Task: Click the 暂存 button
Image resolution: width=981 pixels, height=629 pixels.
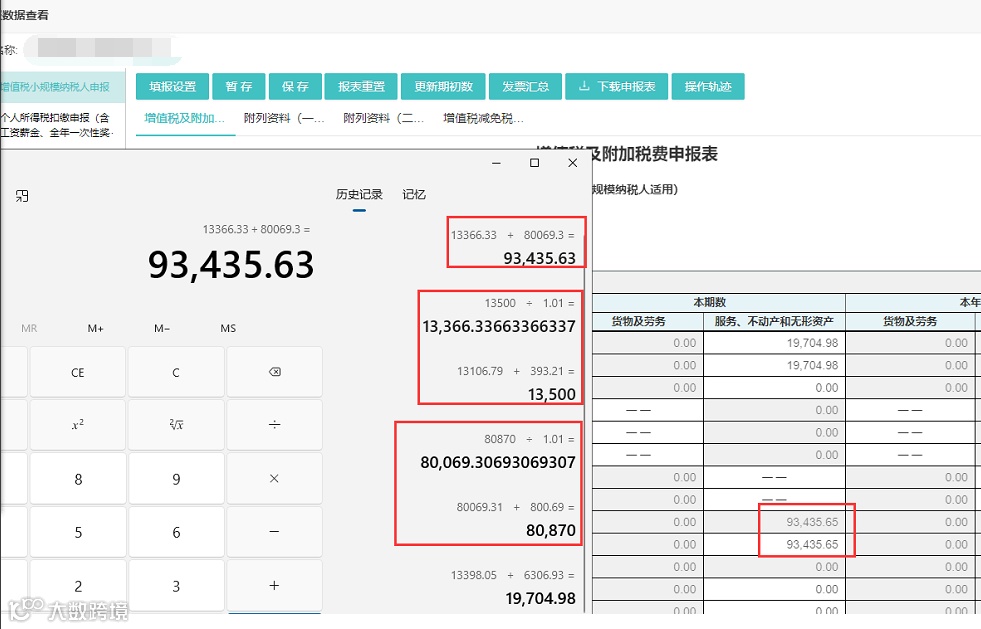Action: pos(239,86)
